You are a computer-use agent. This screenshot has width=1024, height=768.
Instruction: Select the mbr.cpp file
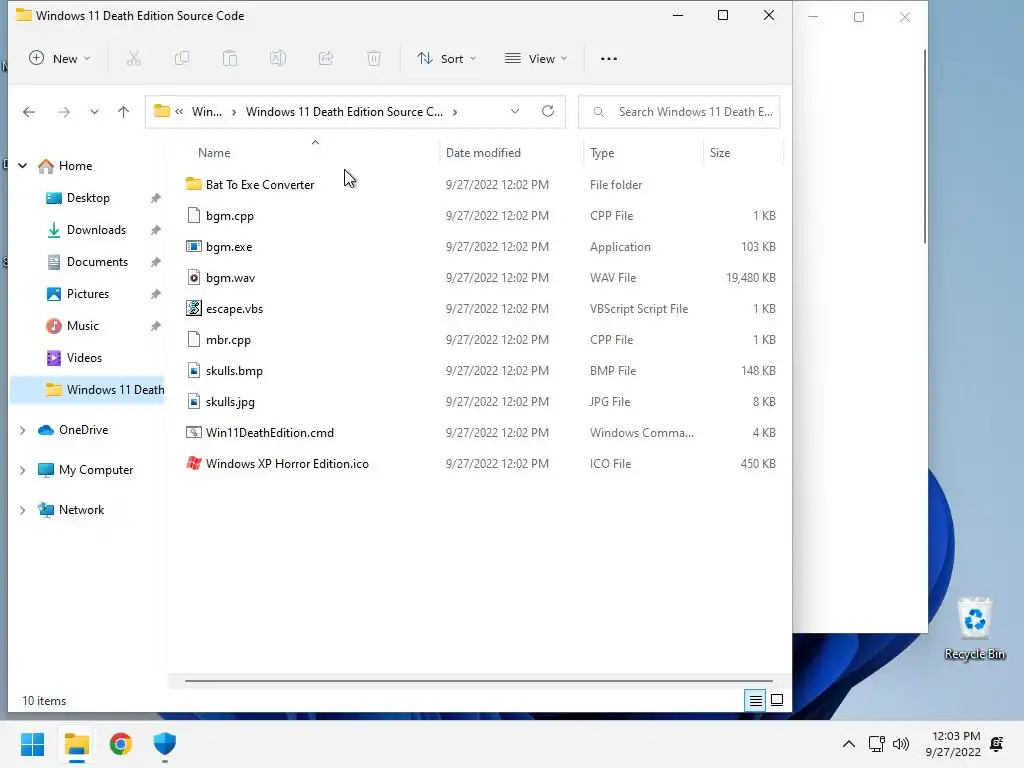coord(228,340)
